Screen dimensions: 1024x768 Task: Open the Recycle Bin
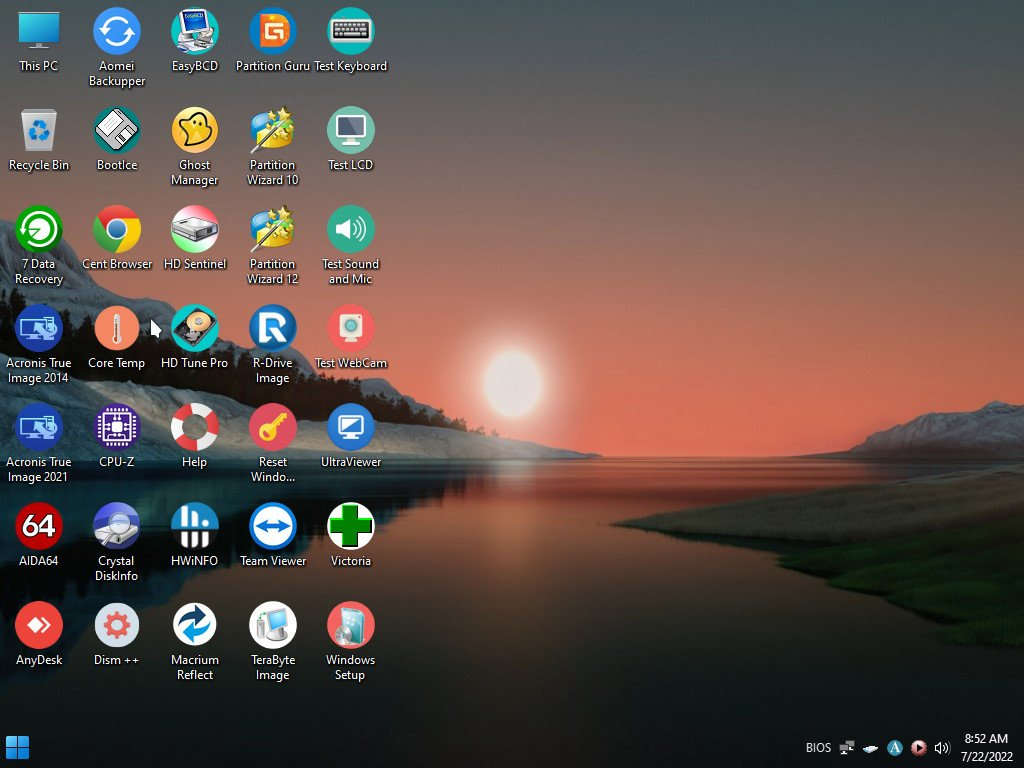coord(39,131)
